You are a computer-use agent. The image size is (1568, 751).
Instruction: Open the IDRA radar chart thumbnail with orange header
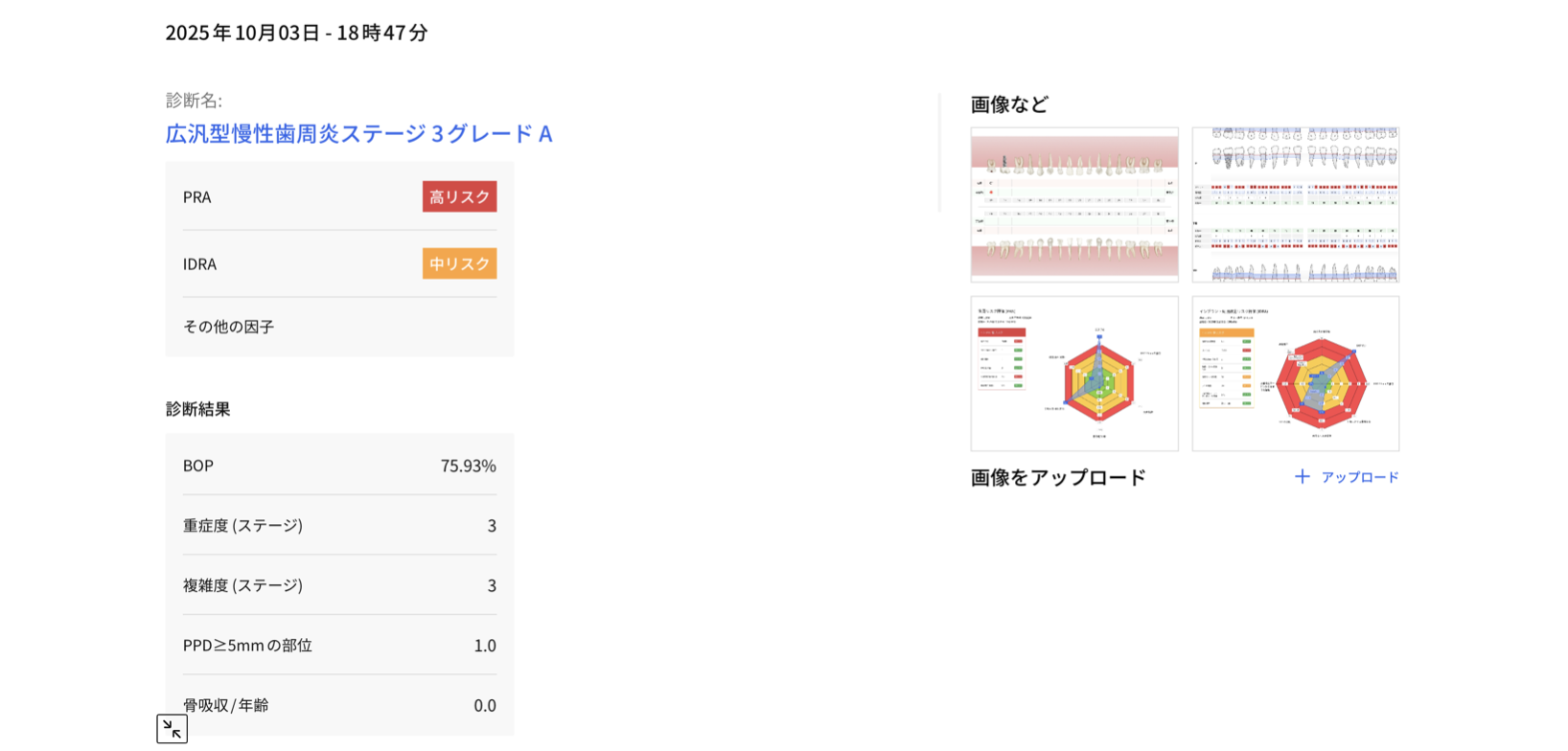[x=1296, y=374]
